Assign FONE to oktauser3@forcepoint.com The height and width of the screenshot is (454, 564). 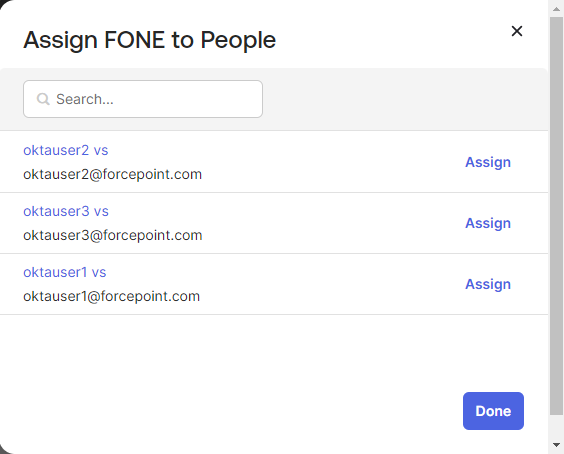[x=488, y=223]
